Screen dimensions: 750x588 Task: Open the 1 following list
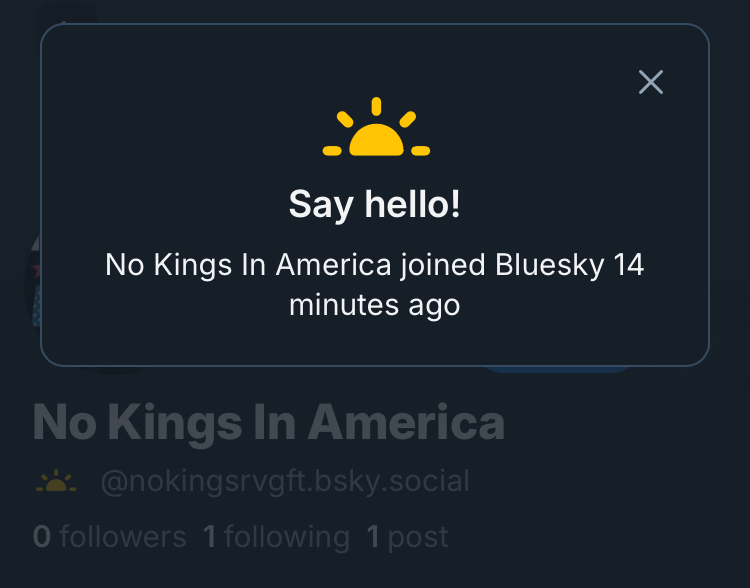277,537
